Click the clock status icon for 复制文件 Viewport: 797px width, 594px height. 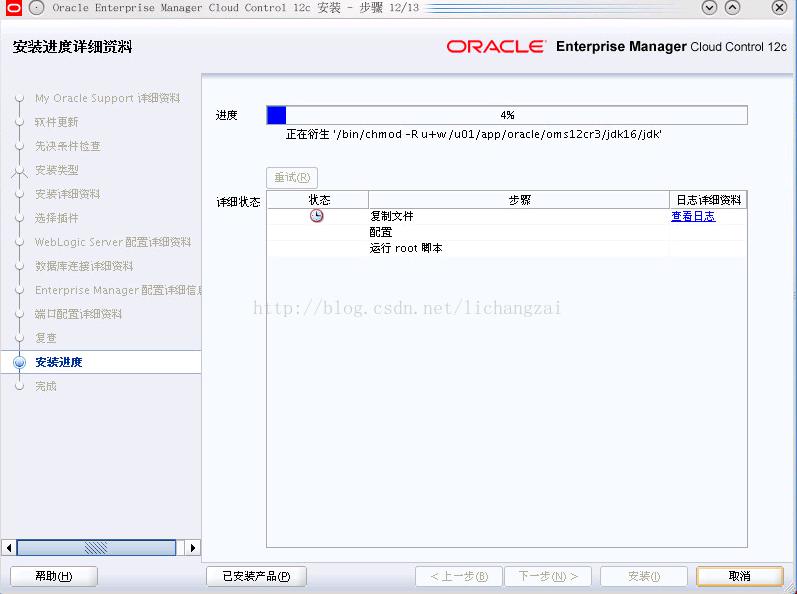click(x=316, y=216)
